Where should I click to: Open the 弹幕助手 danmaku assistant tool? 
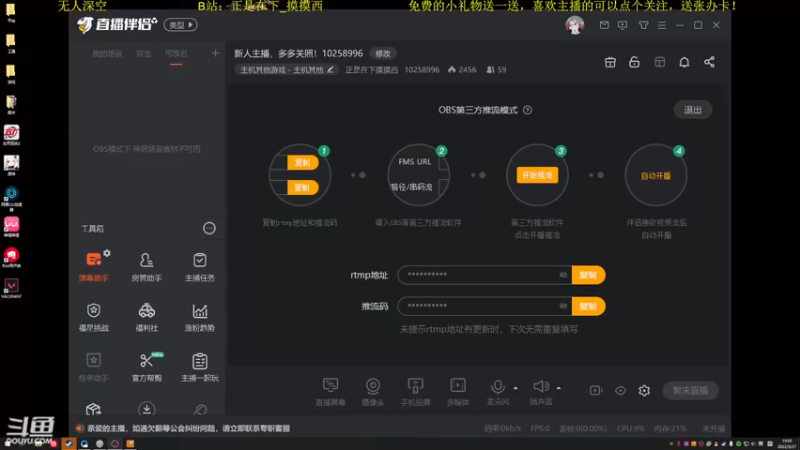93,266
